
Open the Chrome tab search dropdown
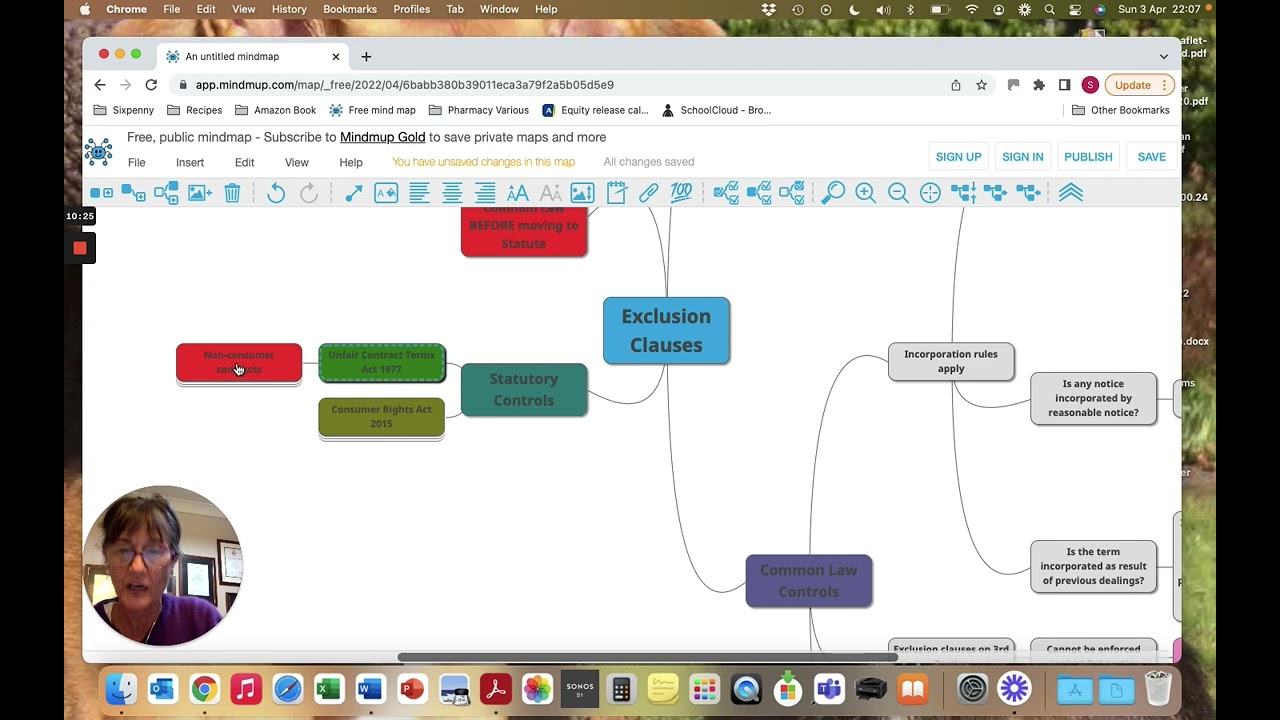1163,56
